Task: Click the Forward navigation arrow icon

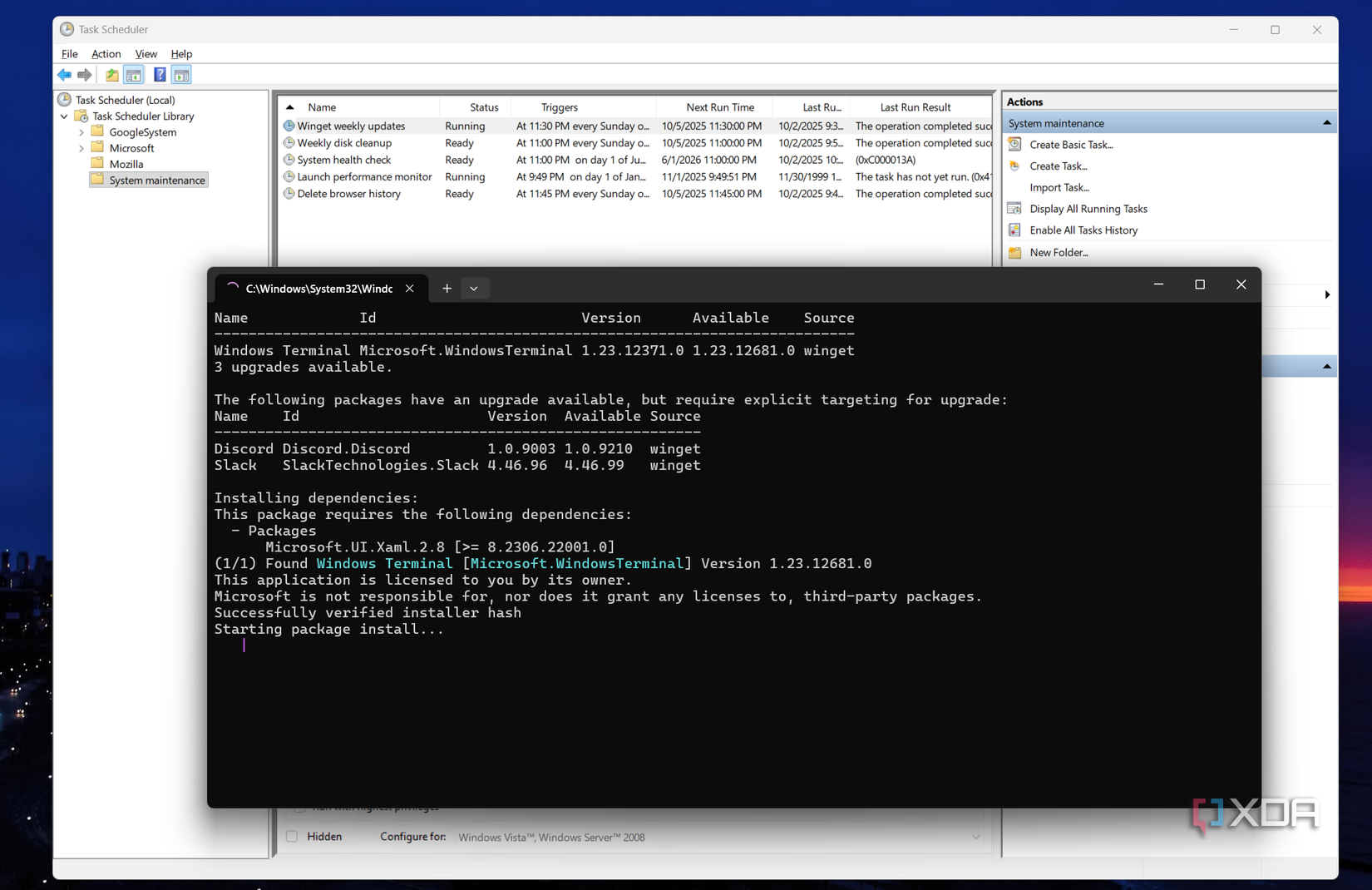Action: pyautogui.click(x=84, y=75)
